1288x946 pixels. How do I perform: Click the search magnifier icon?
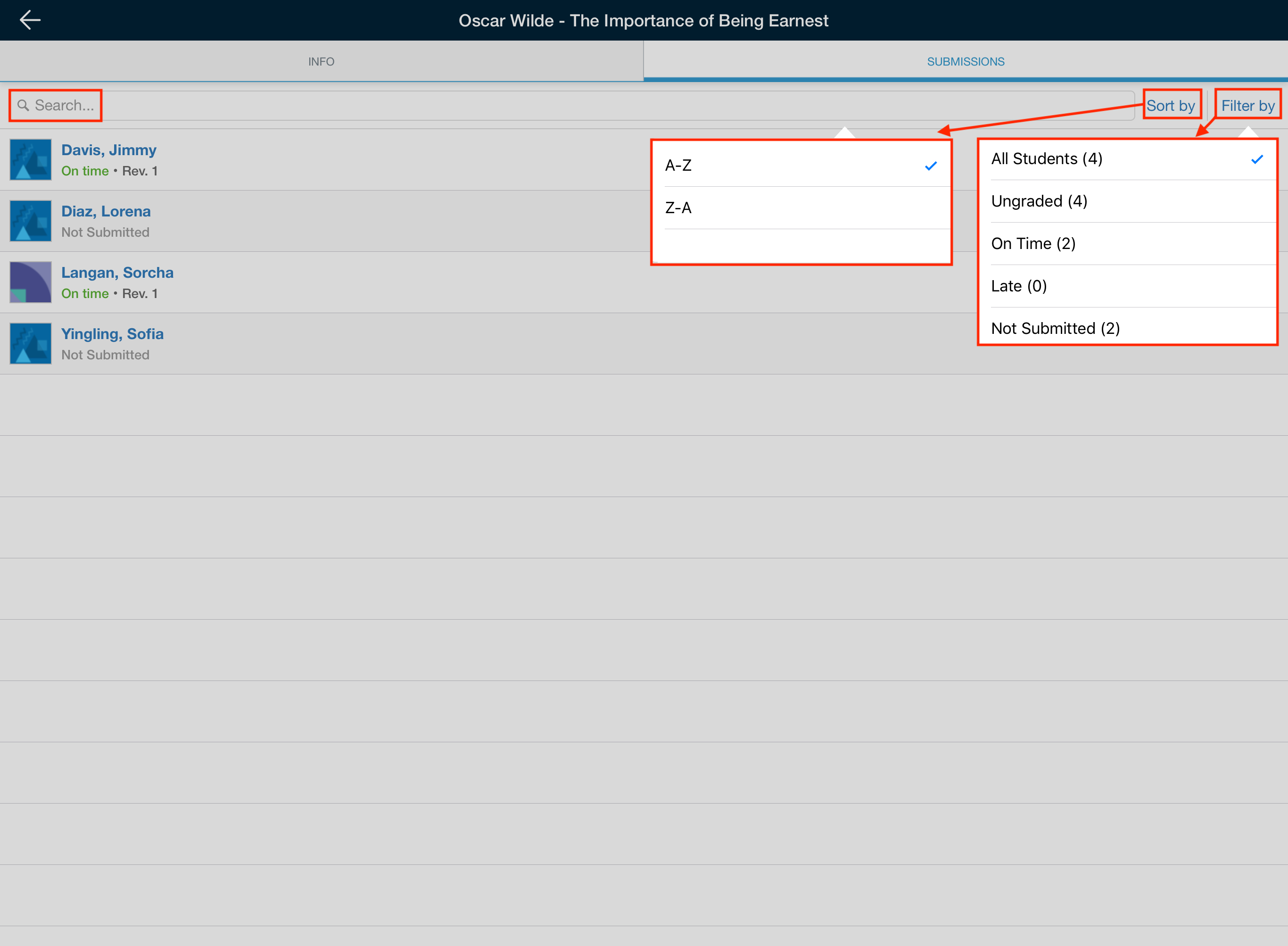coord(23,105)
